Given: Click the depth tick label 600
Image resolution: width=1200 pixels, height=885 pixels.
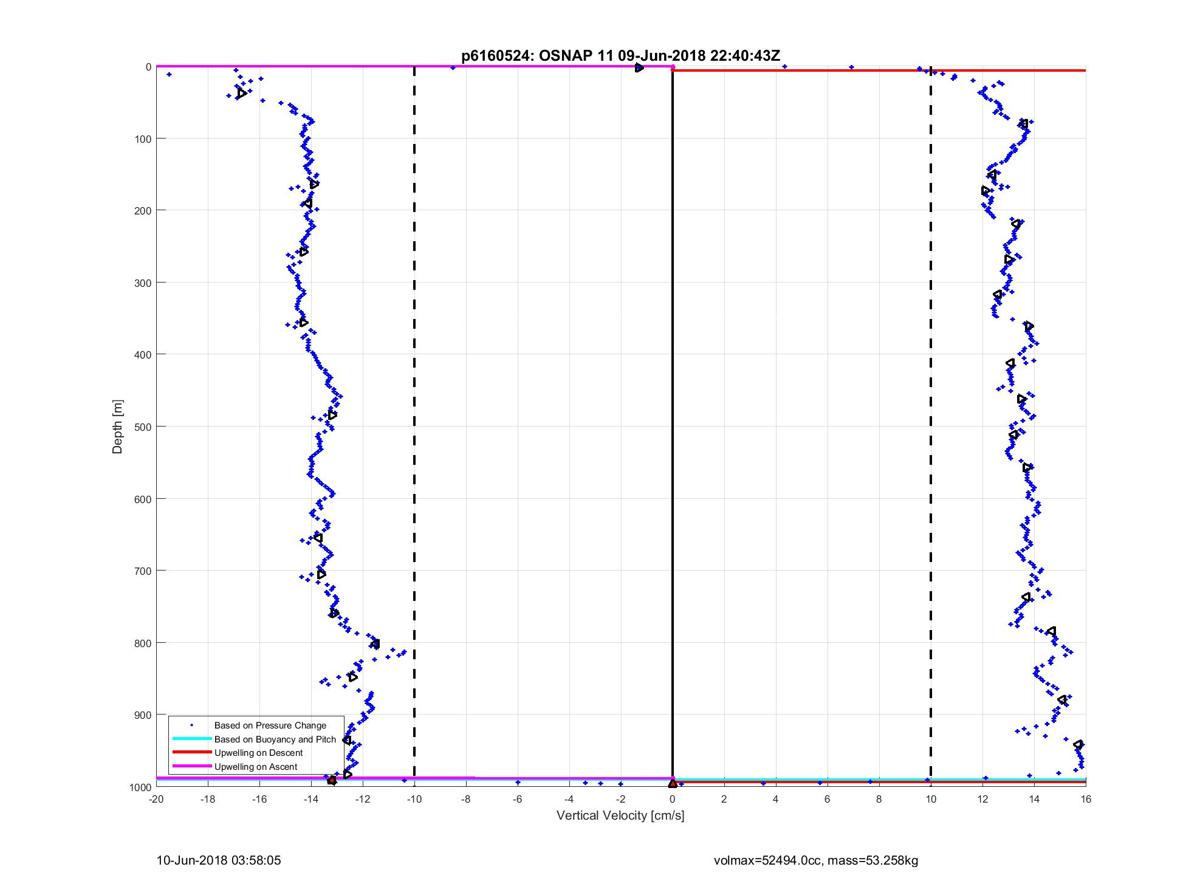Looking at the screenshot, I should pos(141,499).
